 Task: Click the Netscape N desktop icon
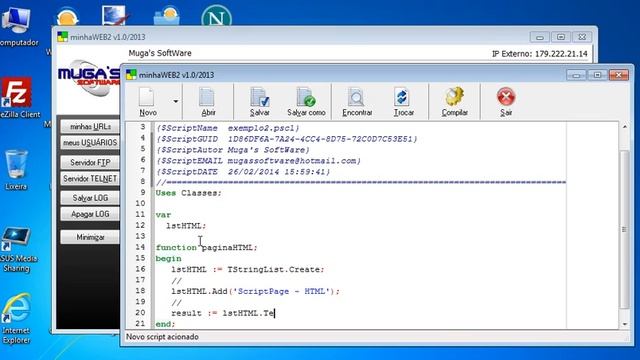[216, 17]
